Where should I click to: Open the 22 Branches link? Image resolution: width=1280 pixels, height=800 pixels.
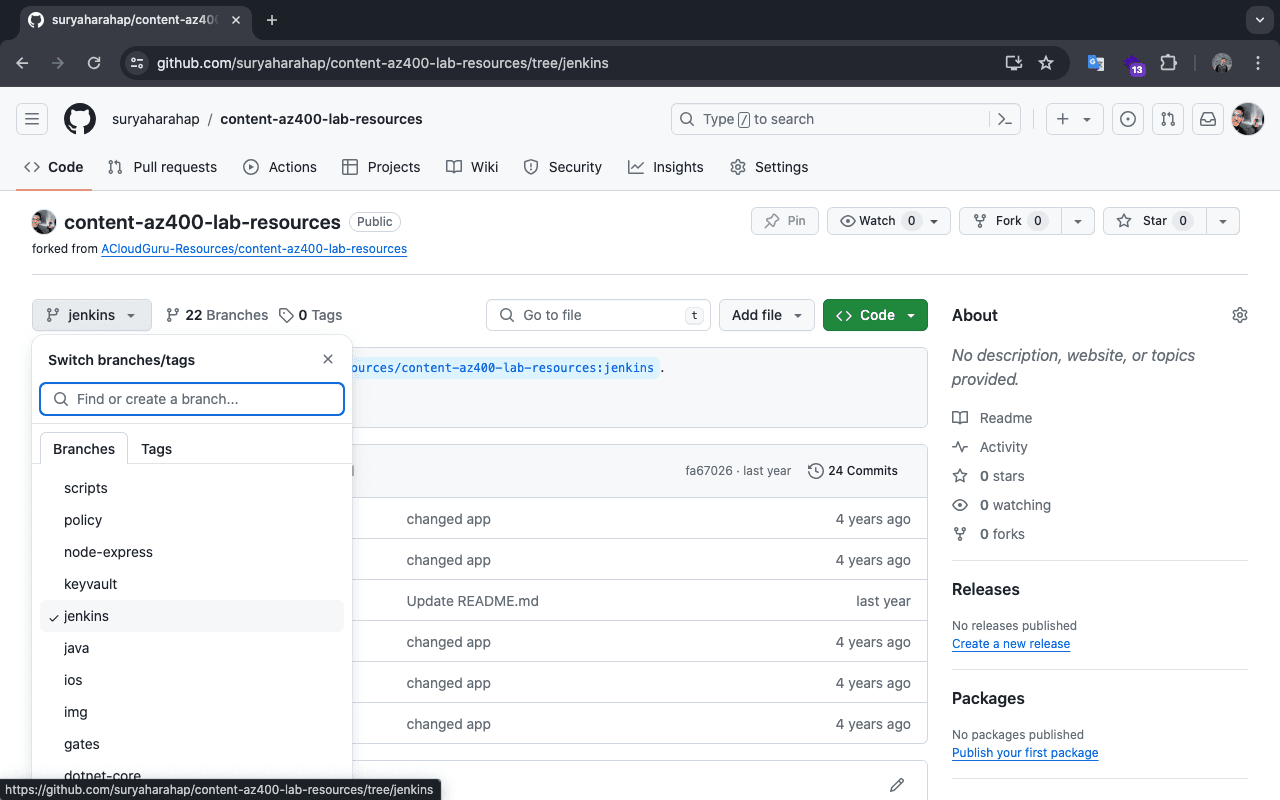[217, 315]
